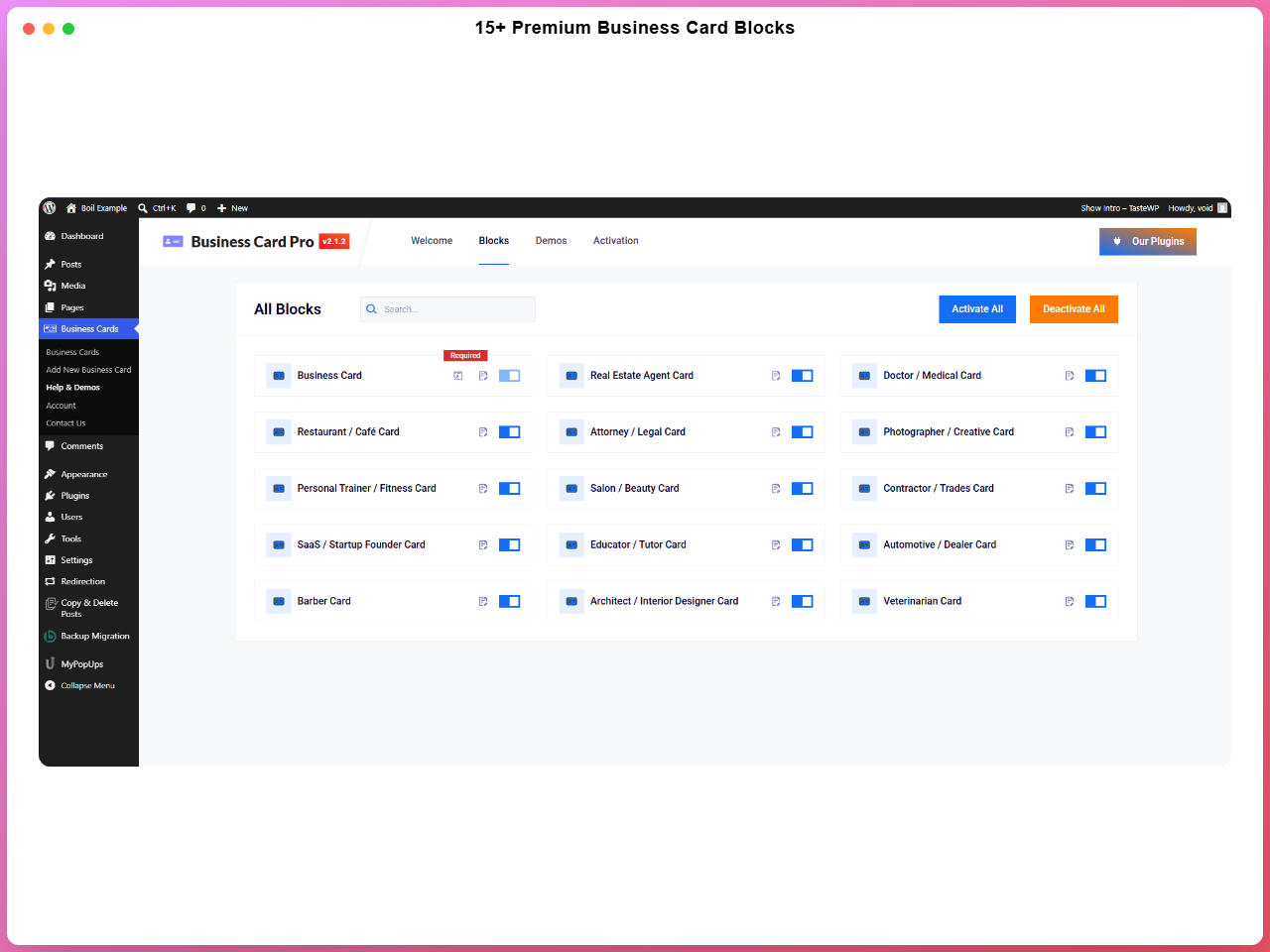This screenshot has height=952, width=1270.
Task: Toggle off the Restaurant / Café Card block
Action: [x=509, y=432]
